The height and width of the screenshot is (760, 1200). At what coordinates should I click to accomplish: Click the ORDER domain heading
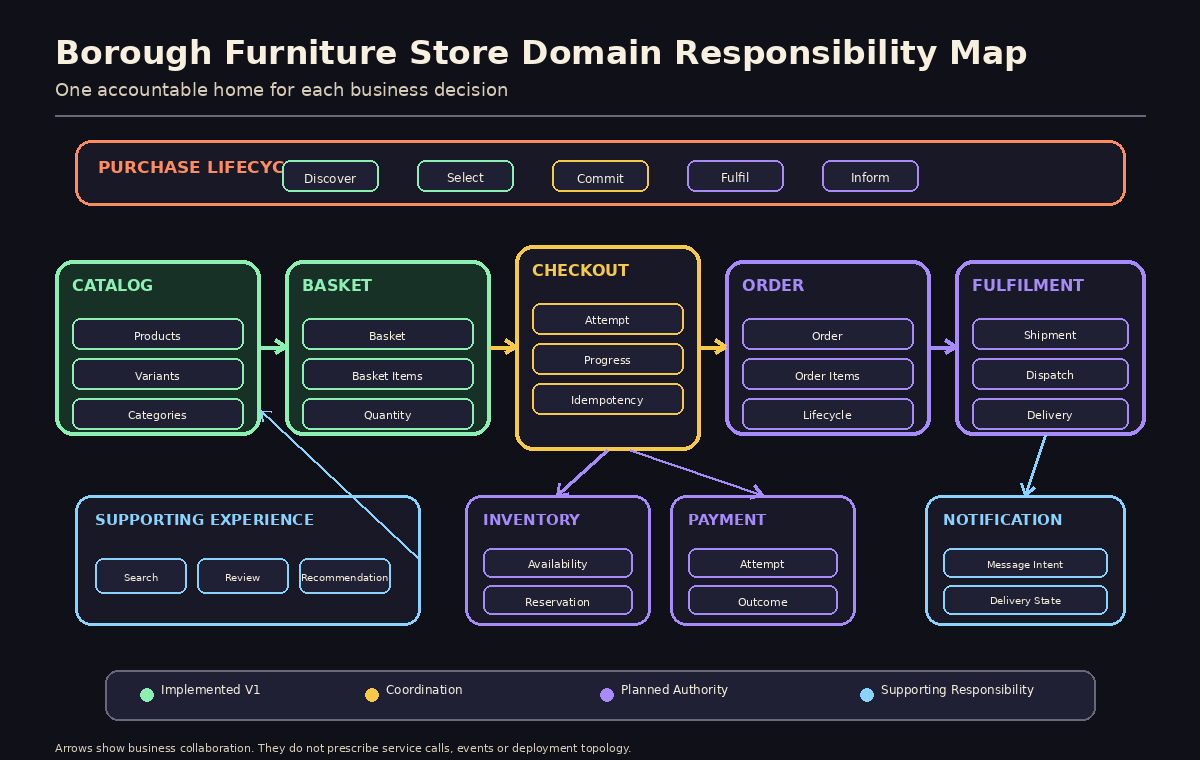(x=773, y=285)
